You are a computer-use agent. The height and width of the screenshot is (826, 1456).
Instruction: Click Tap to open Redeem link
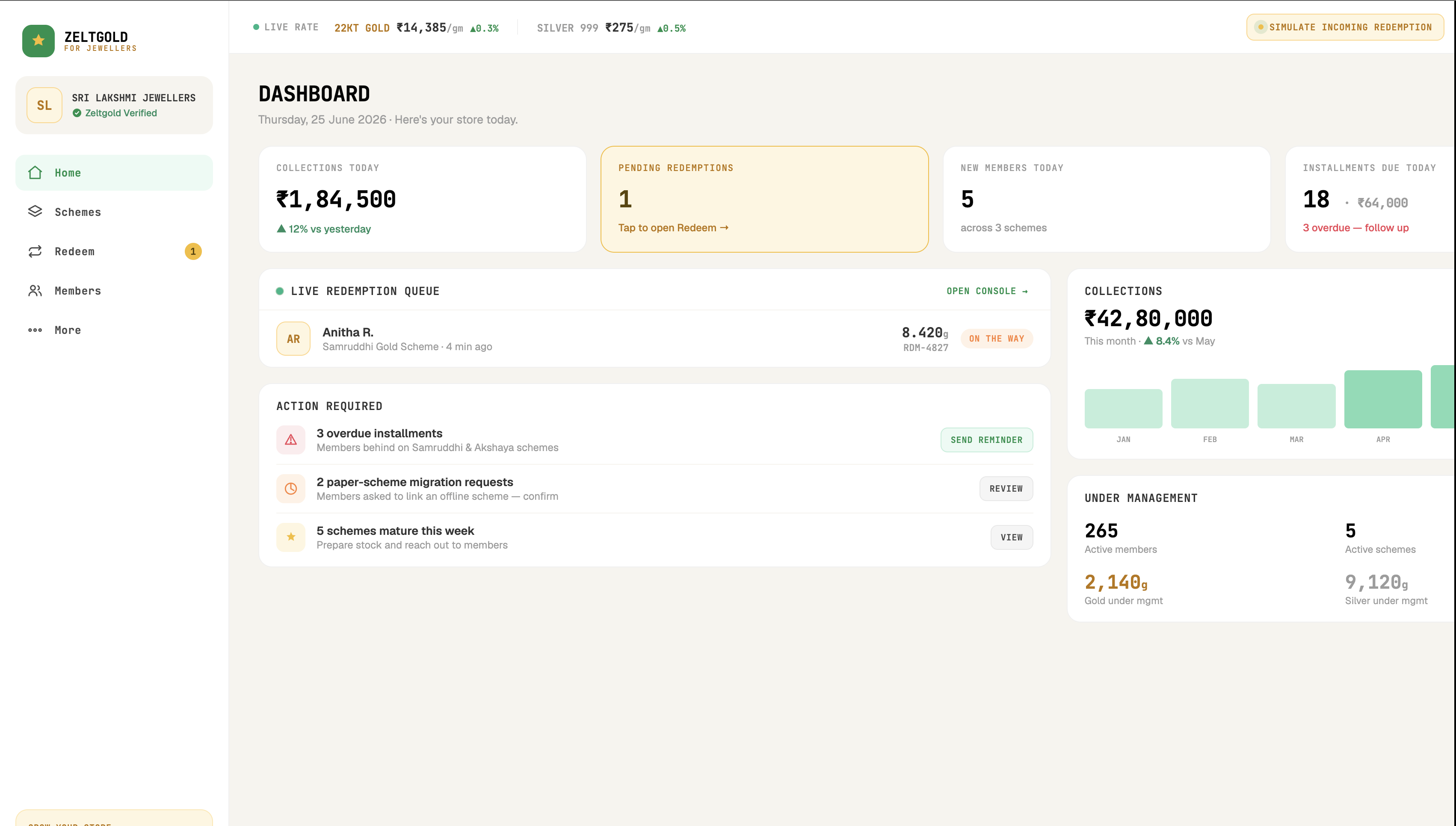(x=674, y=227)
